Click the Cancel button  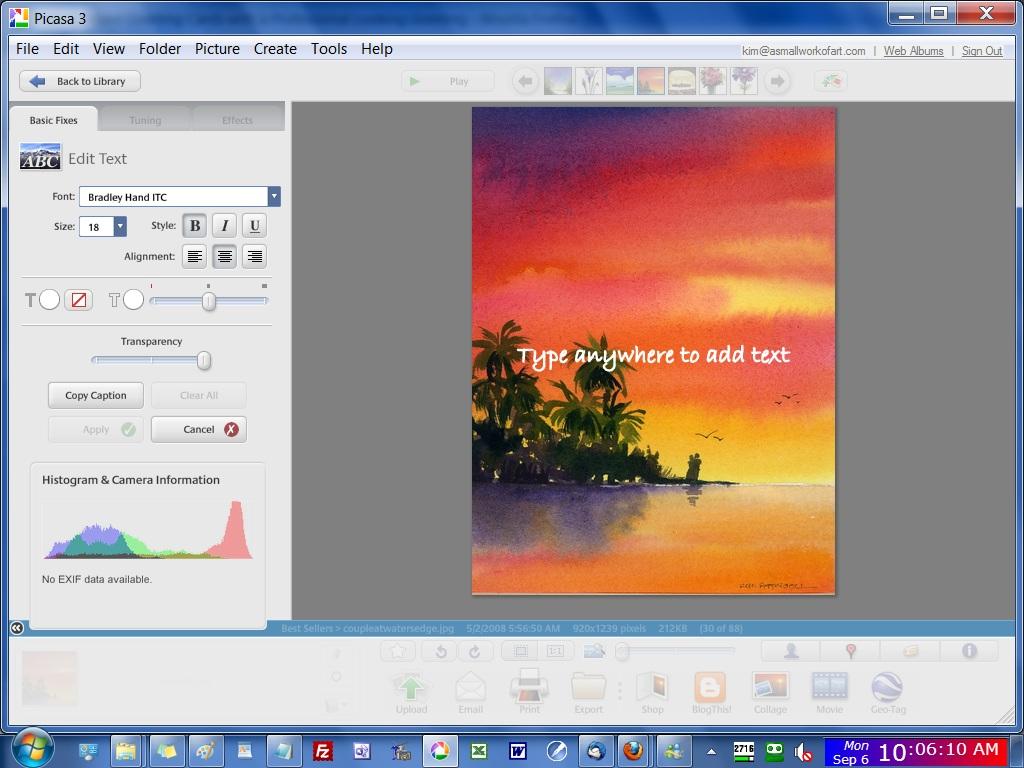(x=199, y=429)
